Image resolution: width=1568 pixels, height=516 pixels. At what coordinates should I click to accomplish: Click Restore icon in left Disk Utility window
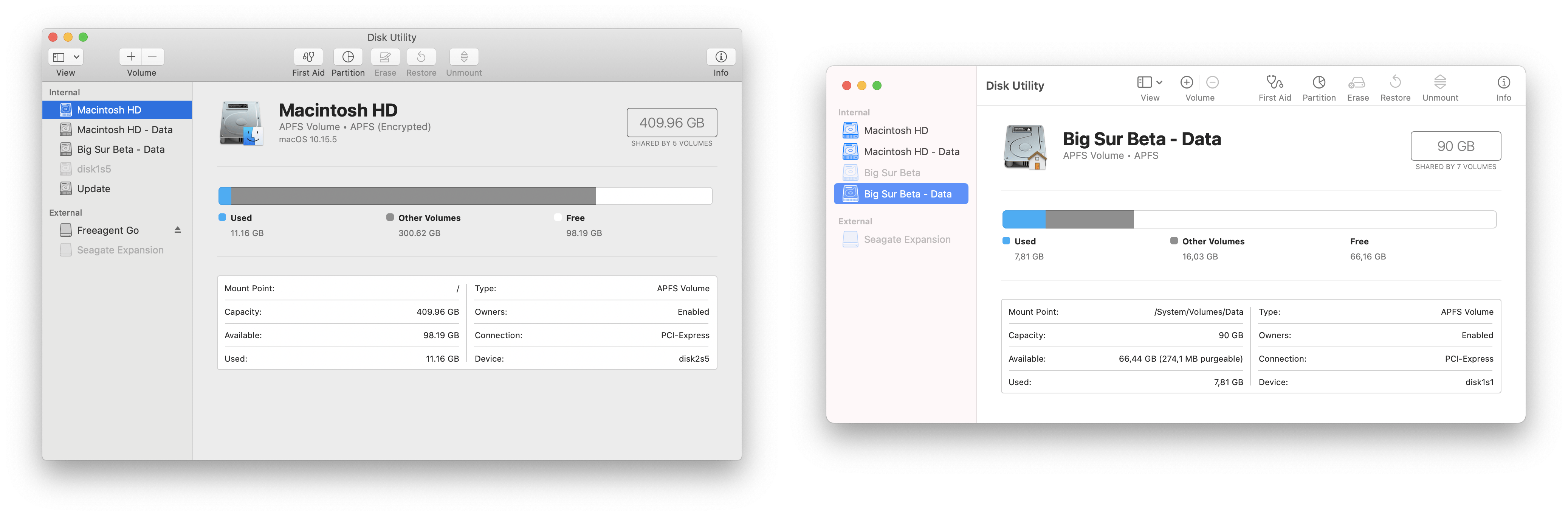pos(421,57)
